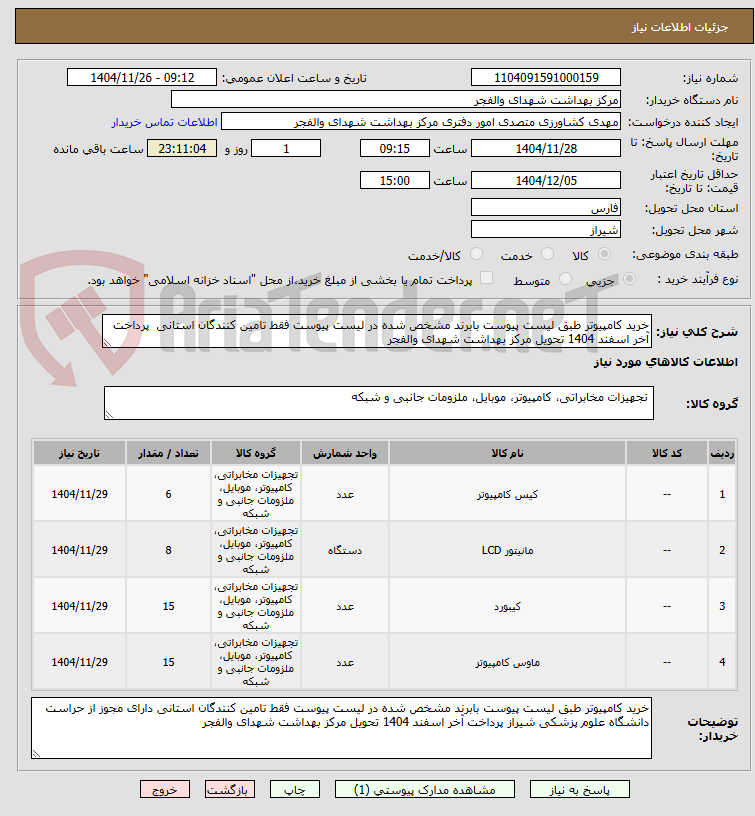Click the province field فارس
755x816 pixels.
[x=546, y=208]
